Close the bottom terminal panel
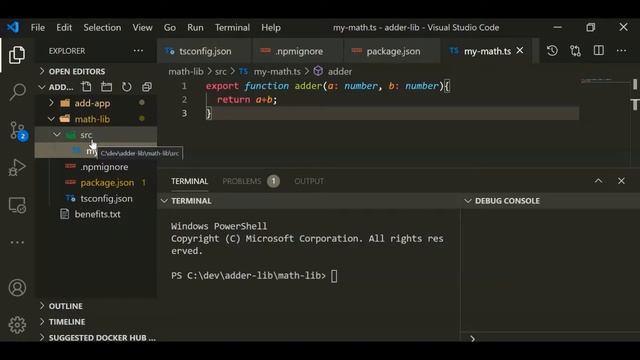Screen dimensions: 640x360 (x=621, y=181)
